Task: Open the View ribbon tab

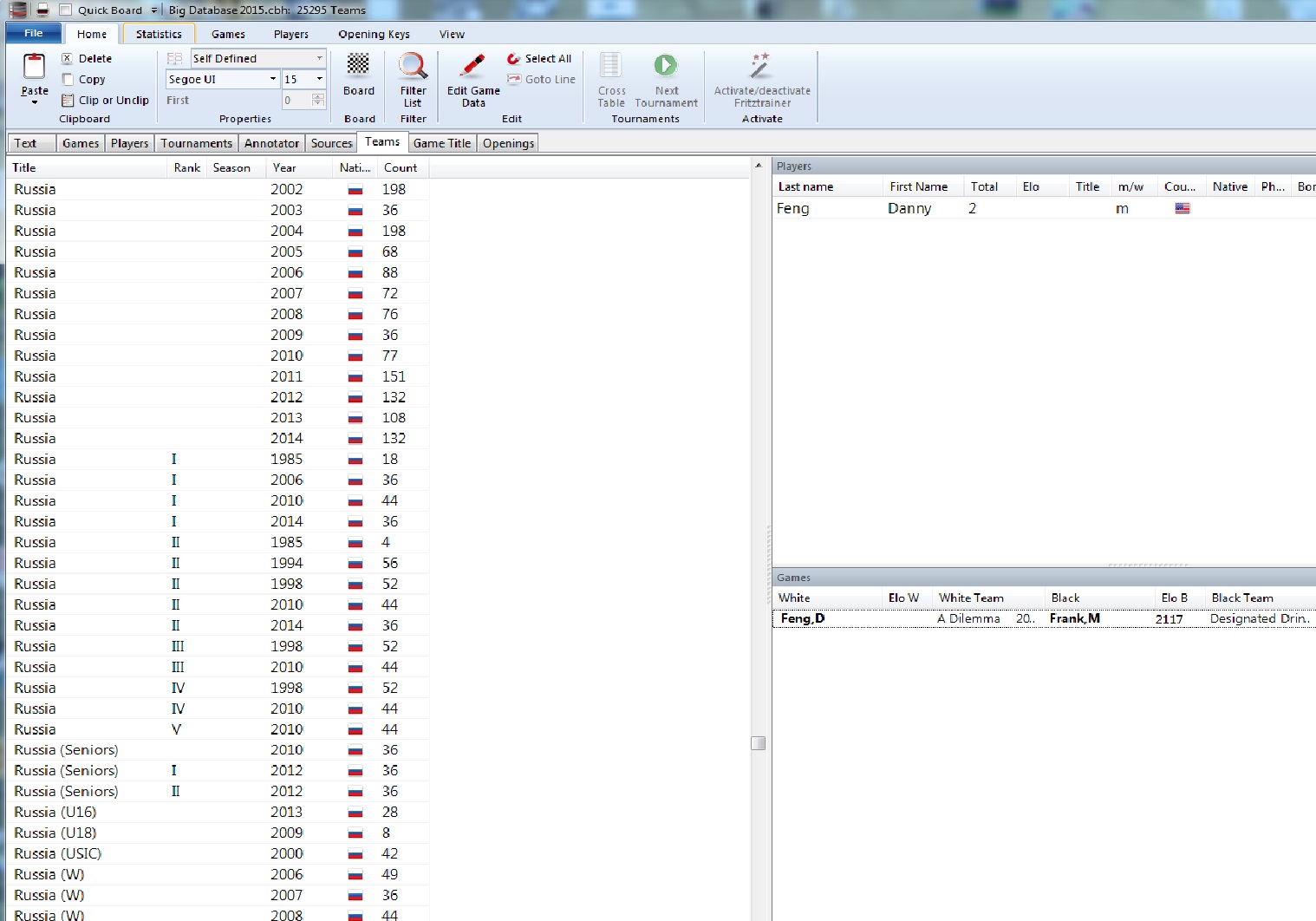Action: coord(452,34)
